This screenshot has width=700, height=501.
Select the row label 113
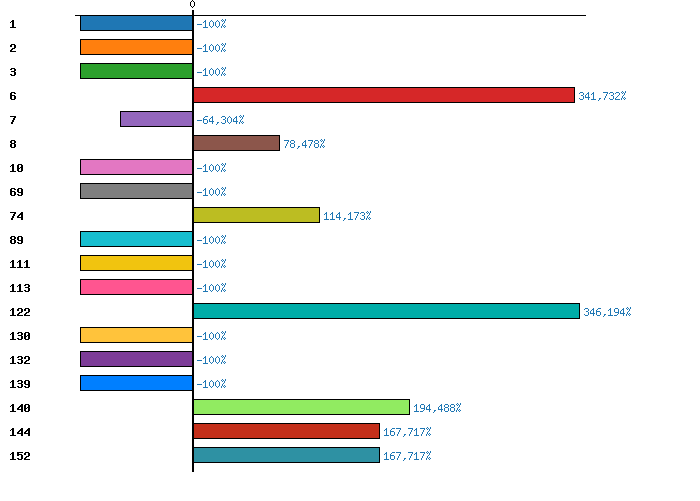pyautogui.click(x=20, y=288)
